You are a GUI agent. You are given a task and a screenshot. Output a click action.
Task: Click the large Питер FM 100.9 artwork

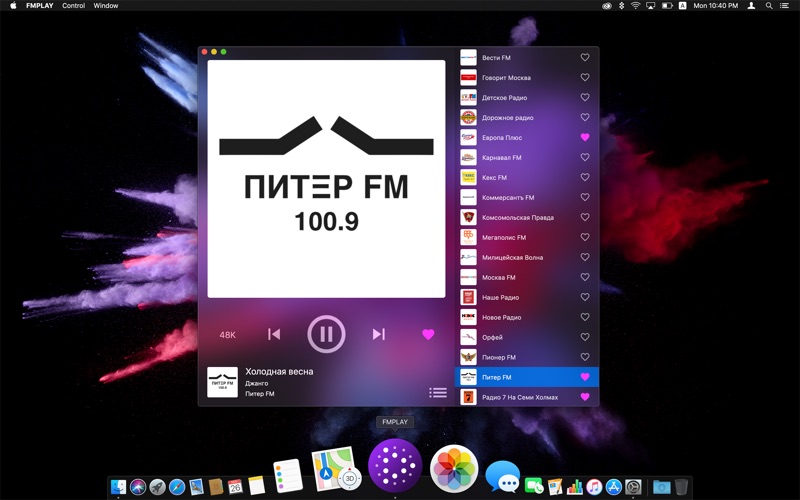pos(327,179)
